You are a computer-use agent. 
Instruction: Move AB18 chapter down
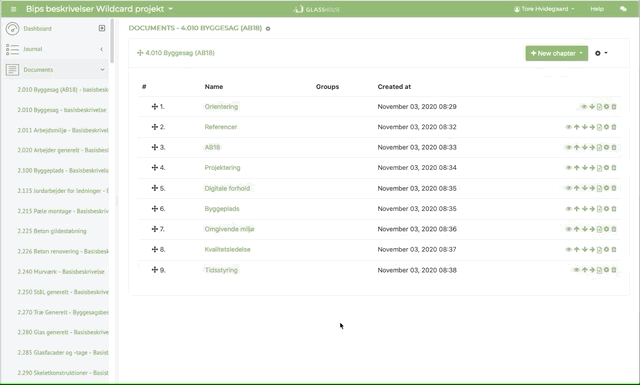(x=584, y=147)
